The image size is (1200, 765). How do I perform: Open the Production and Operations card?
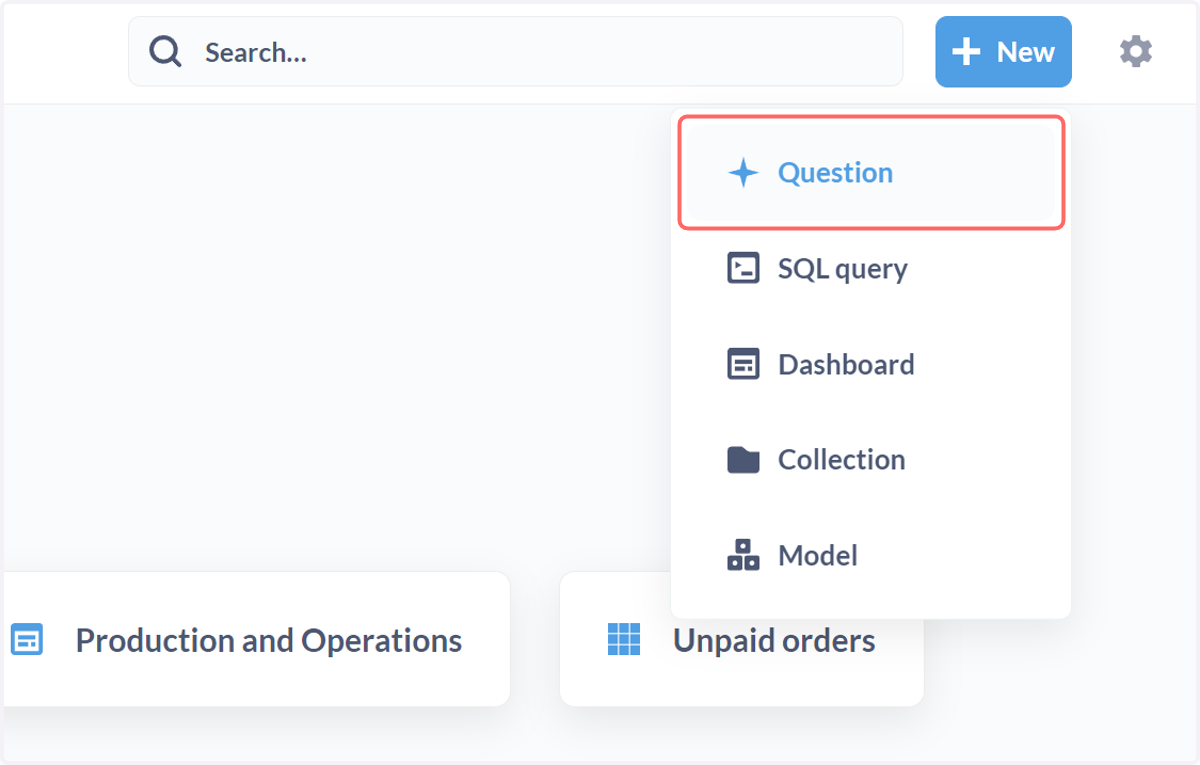[256, 639]
